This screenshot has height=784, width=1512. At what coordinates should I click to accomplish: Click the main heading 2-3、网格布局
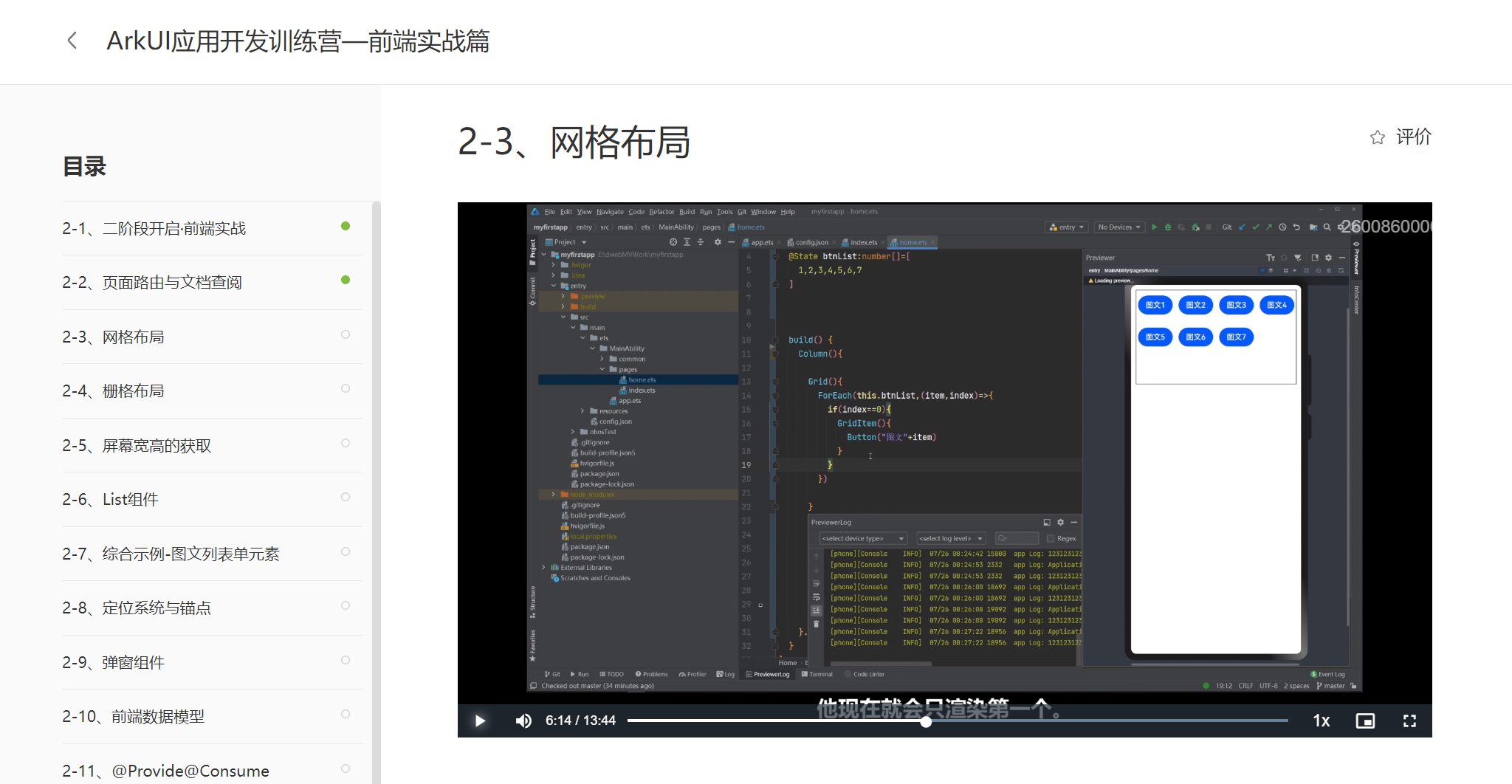[574, 142]
